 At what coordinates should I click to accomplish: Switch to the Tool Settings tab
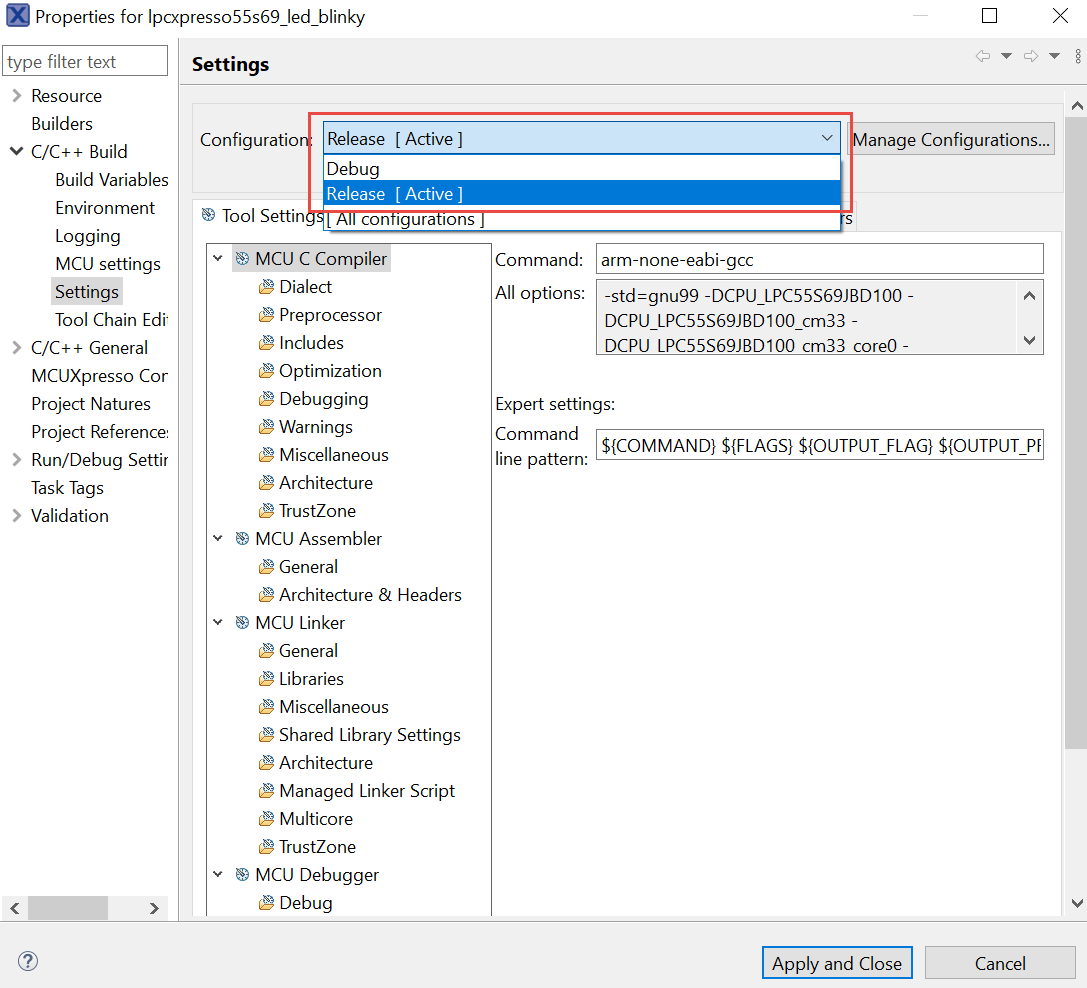[262, 216]
